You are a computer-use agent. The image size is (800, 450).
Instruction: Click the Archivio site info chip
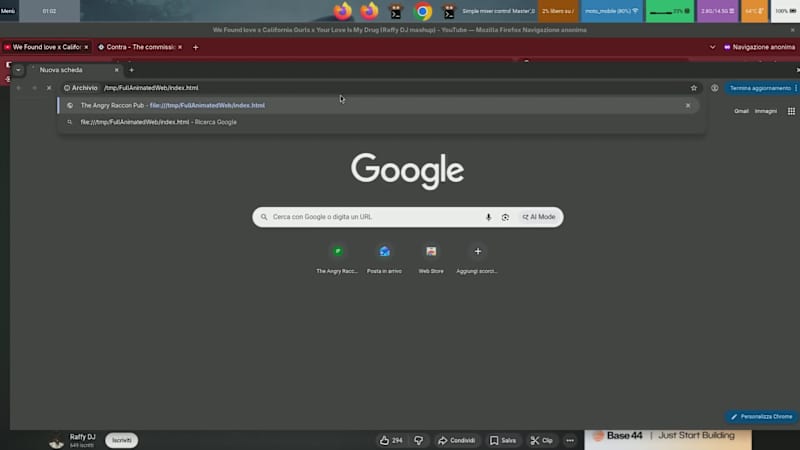pyautogui.click(x=81, y=88)
